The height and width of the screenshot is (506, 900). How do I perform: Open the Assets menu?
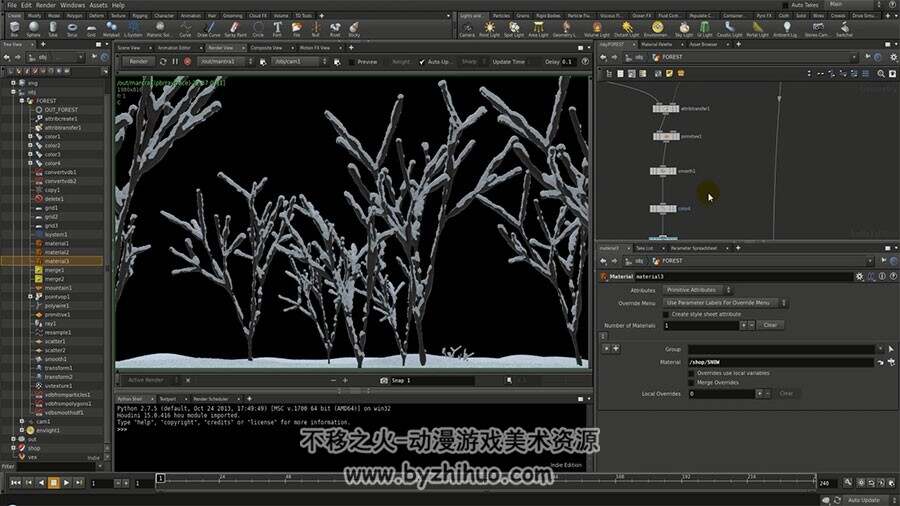click(x=98, y=5)
